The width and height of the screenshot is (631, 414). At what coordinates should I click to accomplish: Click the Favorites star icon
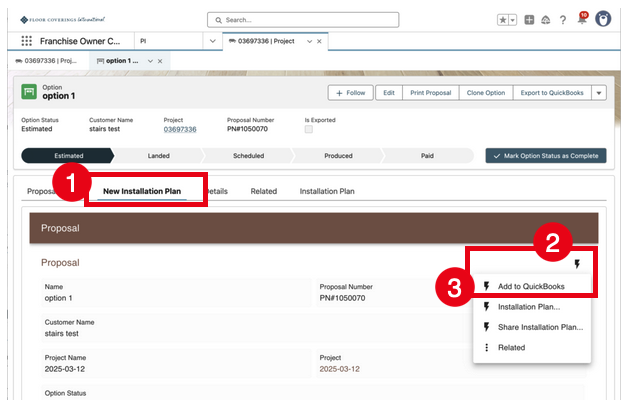click(503, 19)
